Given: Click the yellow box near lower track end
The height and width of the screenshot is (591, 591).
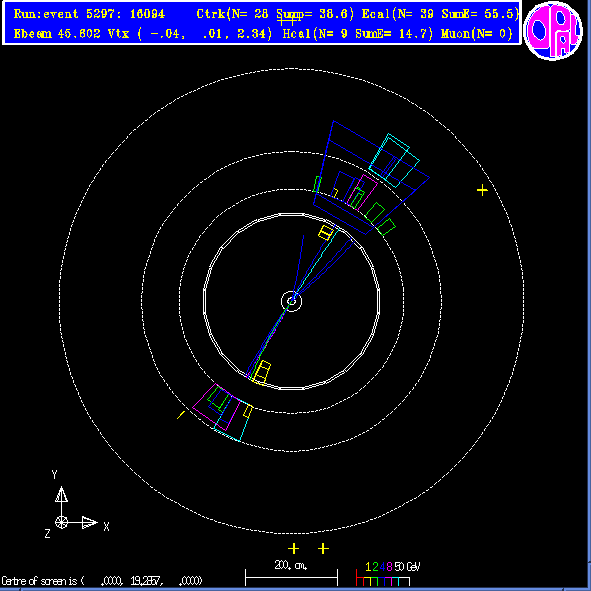Looking at the screenshot, I should (x=262, y=372).
